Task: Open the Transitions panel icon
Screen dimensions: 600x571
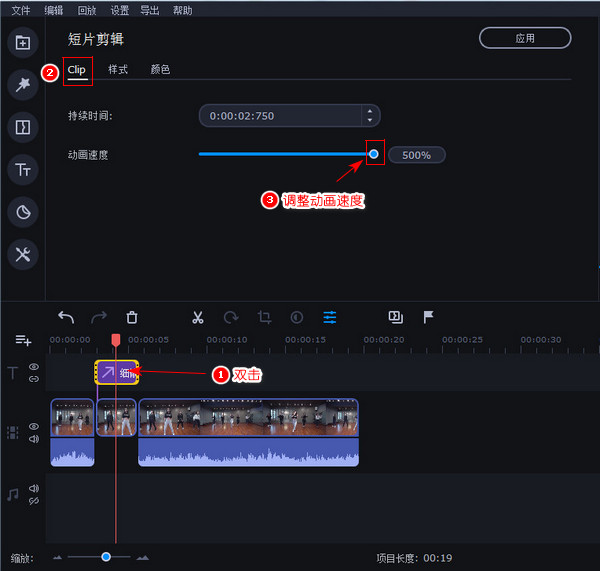Action: coord(23,127)
